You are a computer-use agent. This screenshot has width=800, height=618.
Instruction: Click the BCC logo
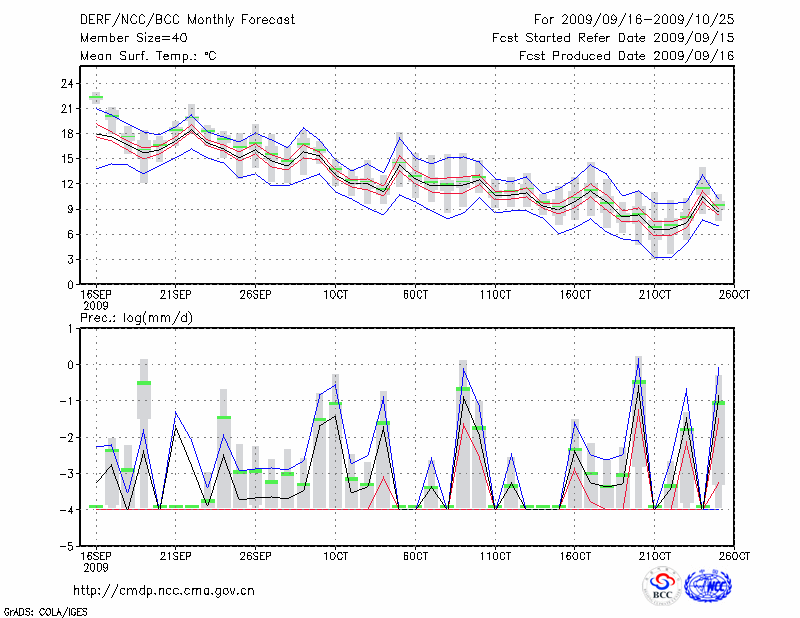(x=662, y=587)
